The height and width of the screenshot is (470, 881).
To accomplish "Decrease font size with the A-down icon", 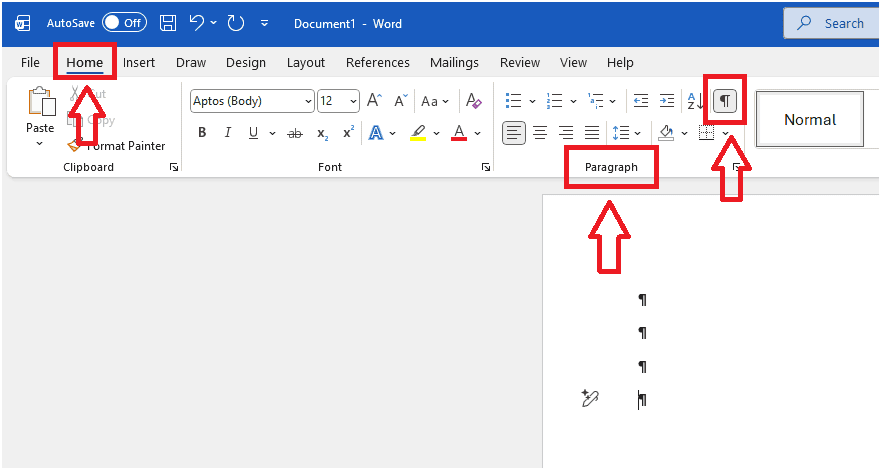I will tap(401, 101).
